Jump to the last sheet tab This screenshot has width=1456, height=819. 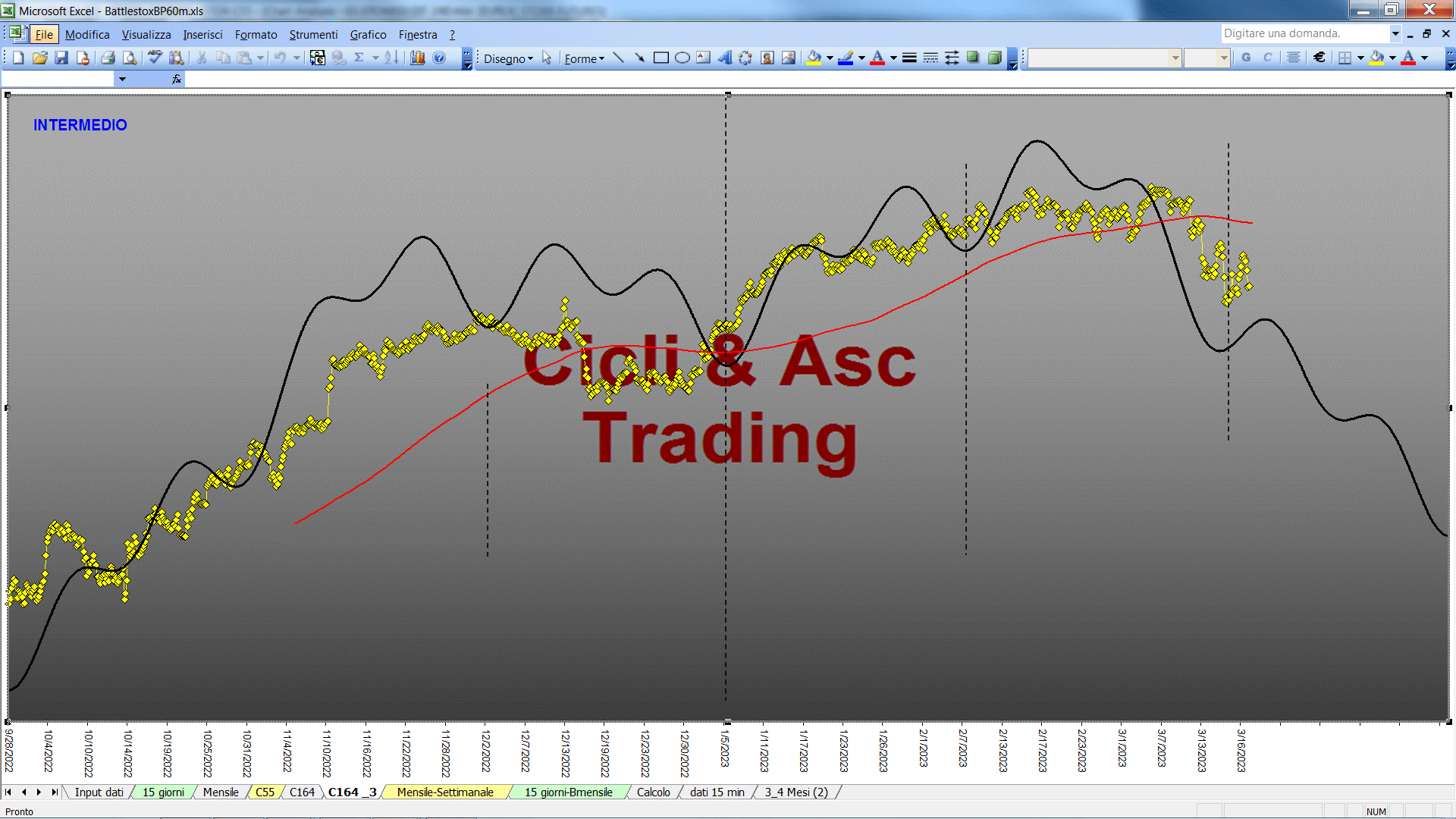tap(55, 792)
